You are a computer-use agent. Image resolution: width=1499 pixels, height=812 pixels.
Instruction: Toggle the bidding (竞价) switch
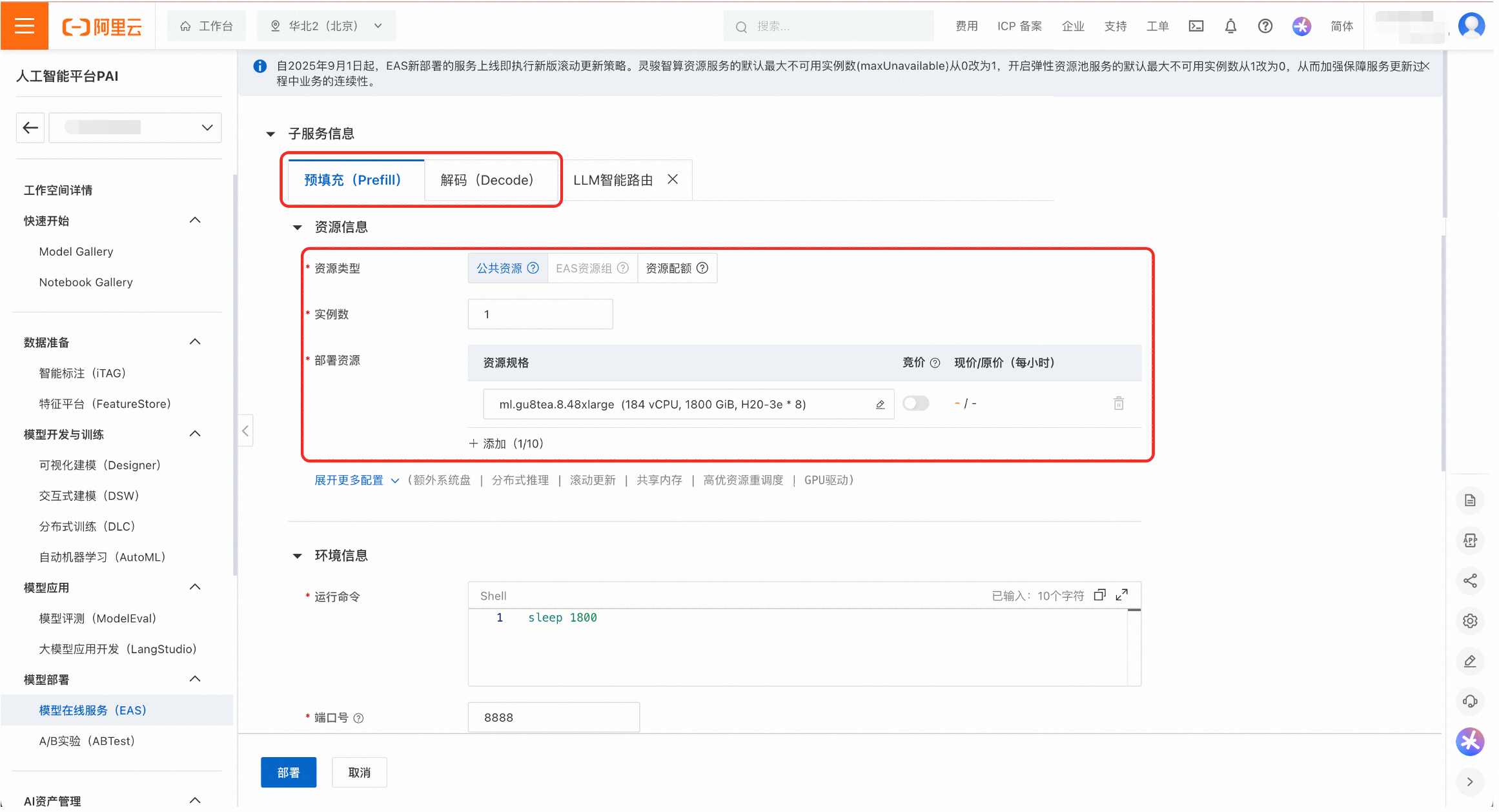point(915,403)
